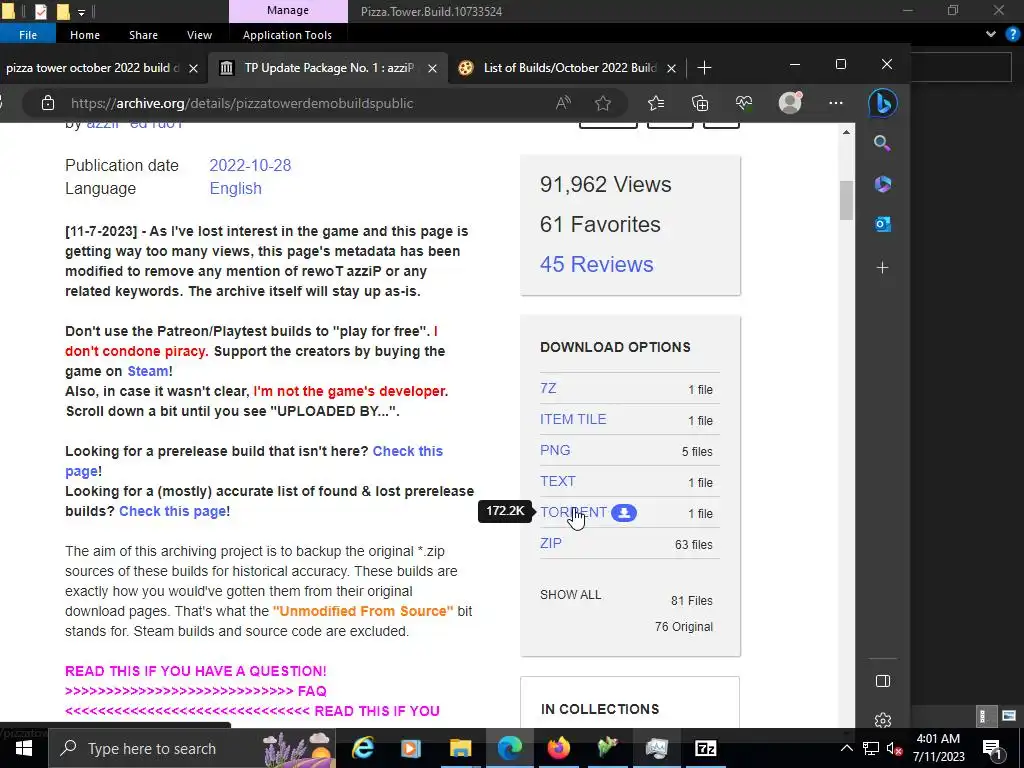Open Firefox from taskbar

(558, 748)
